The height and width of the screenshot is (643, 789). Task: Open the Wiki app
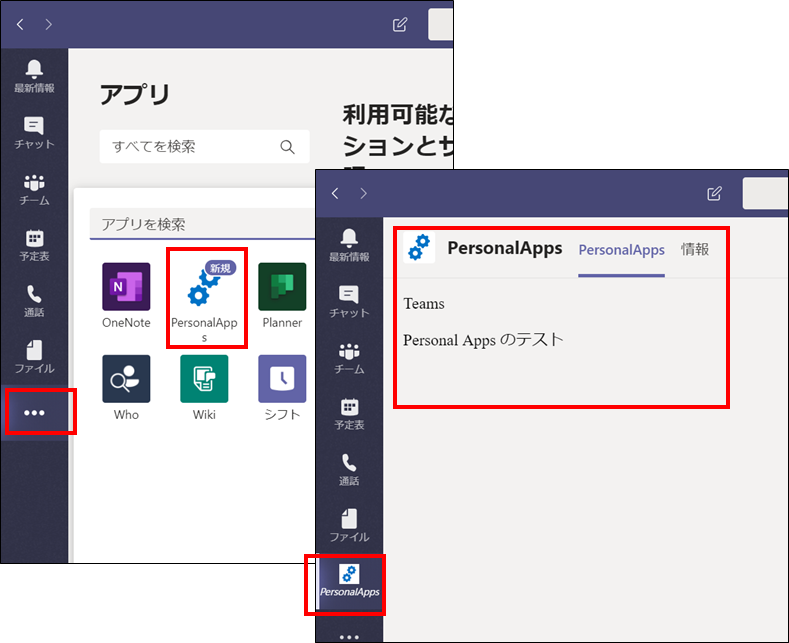tap(204, 388)
